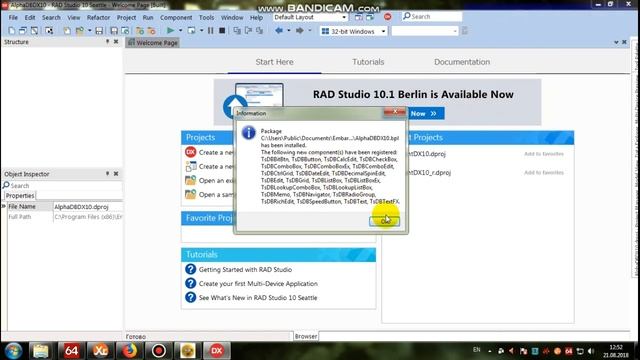Expand the Forward history dropdown arrow
The image size is (640, 360).
309,31
